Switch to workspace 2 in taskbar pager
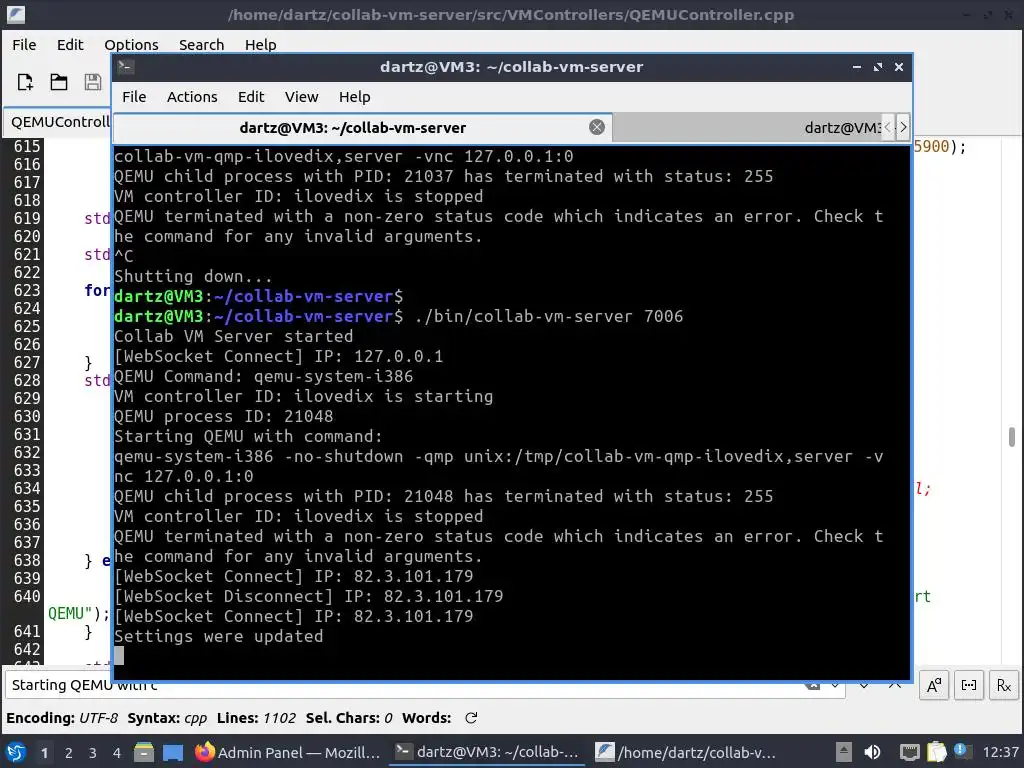1024x768 pixels. click(69, 753)
